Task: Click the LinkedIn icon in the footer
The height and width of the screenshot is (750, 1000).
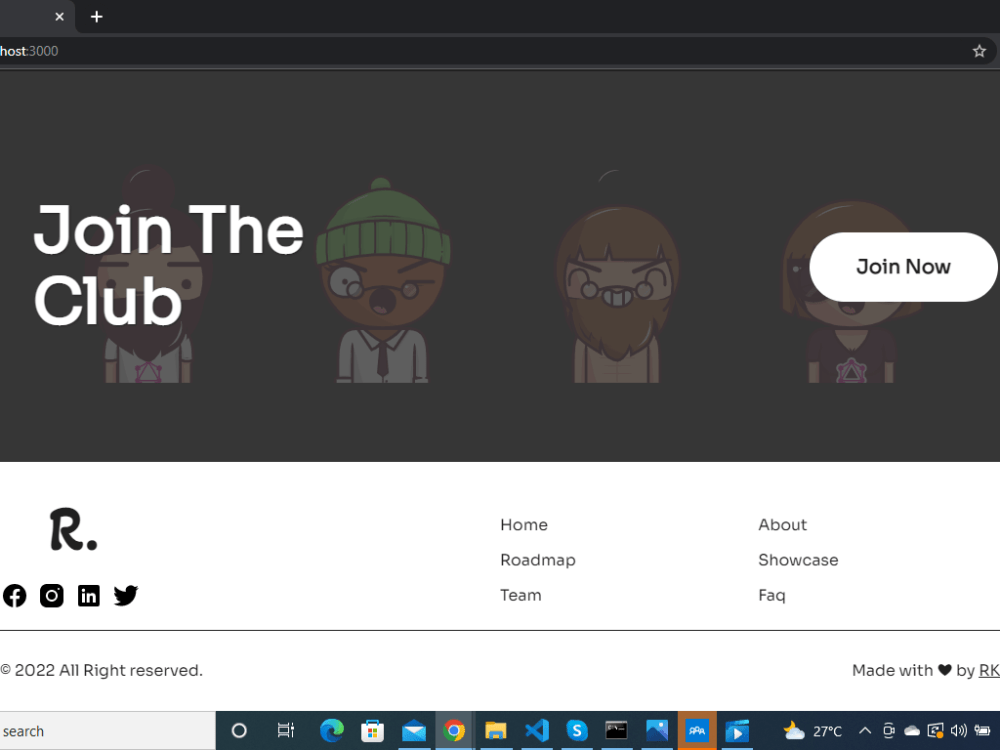Action: tap(88, 595)
